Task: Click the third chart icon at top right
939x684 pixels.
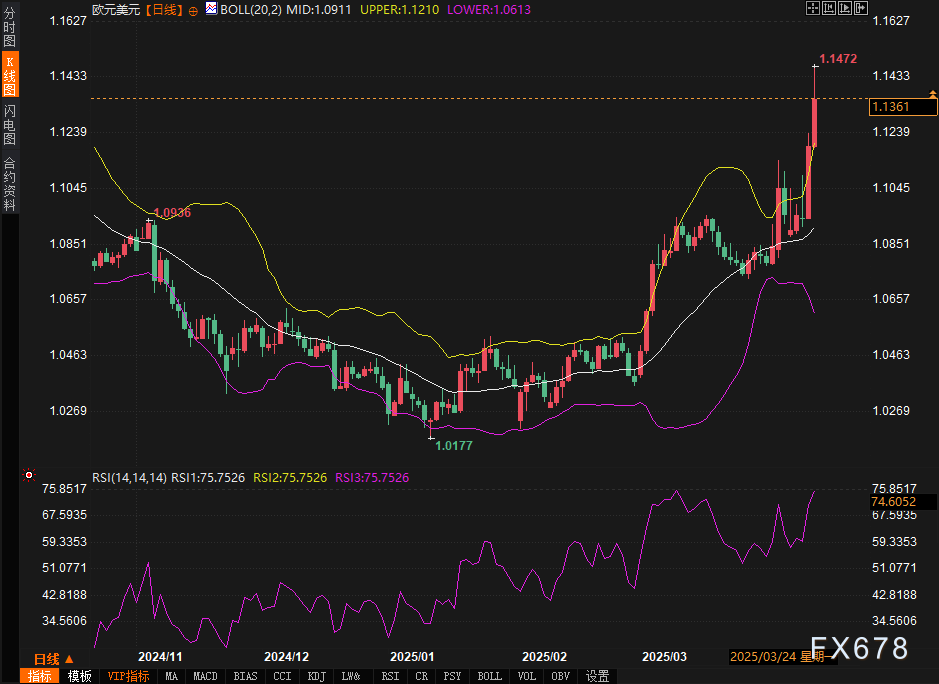Action: [843, 8]
